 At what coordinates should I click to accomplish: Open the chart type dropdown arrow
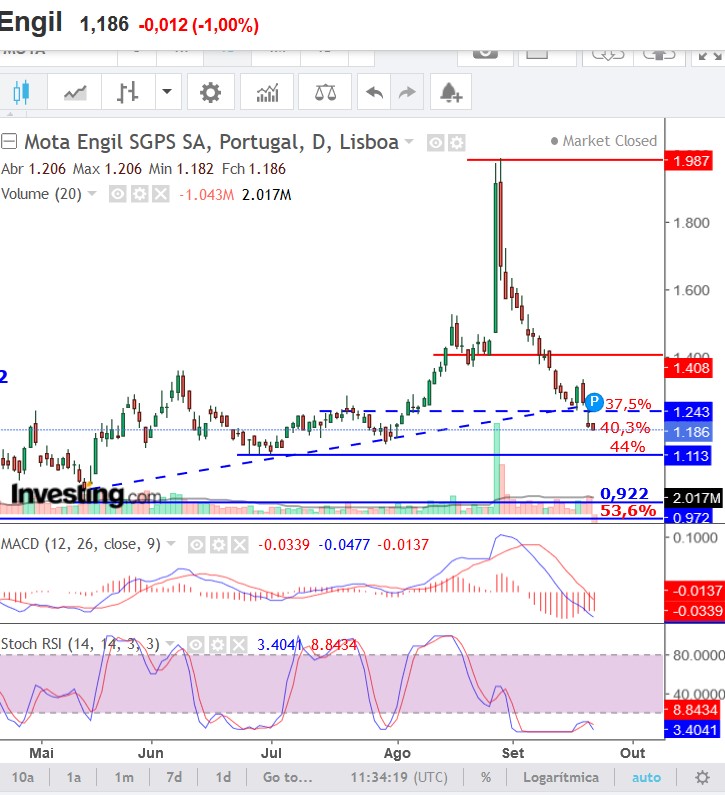point(167,92)
